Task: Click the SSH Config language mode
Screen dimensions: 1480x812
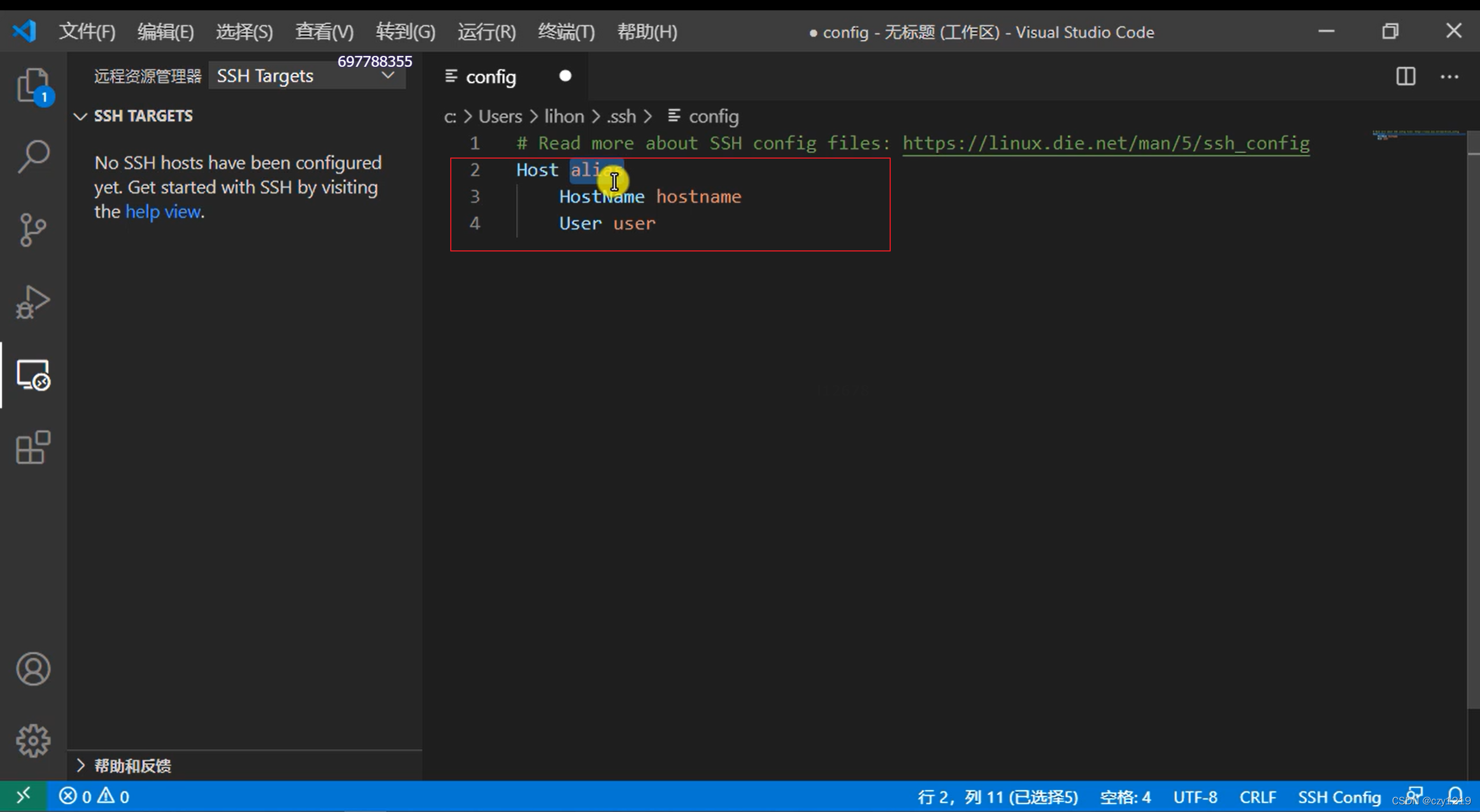Action: [1339, 797]
